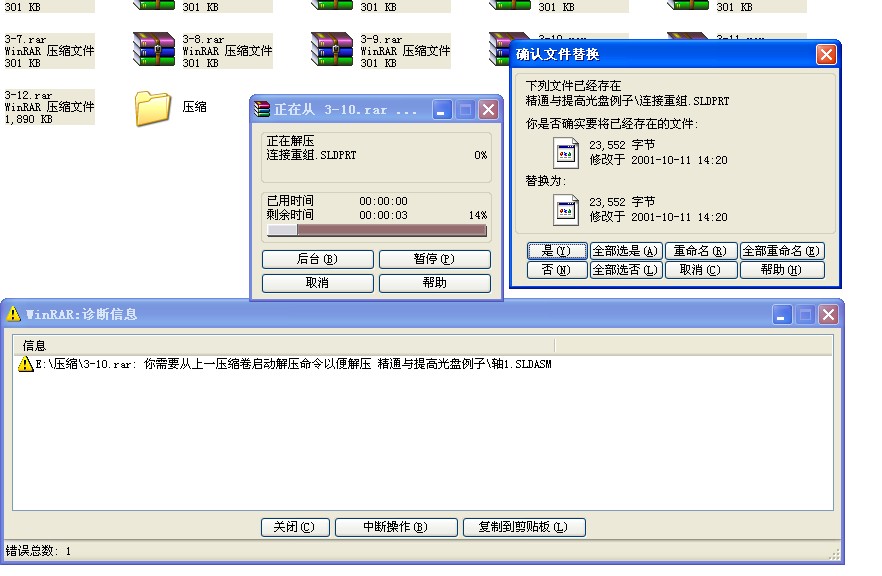The width and height of the screenshot is (882, 576).
Task: Close the WinRAR diagnostic messages window
Action: click(828, 314)
